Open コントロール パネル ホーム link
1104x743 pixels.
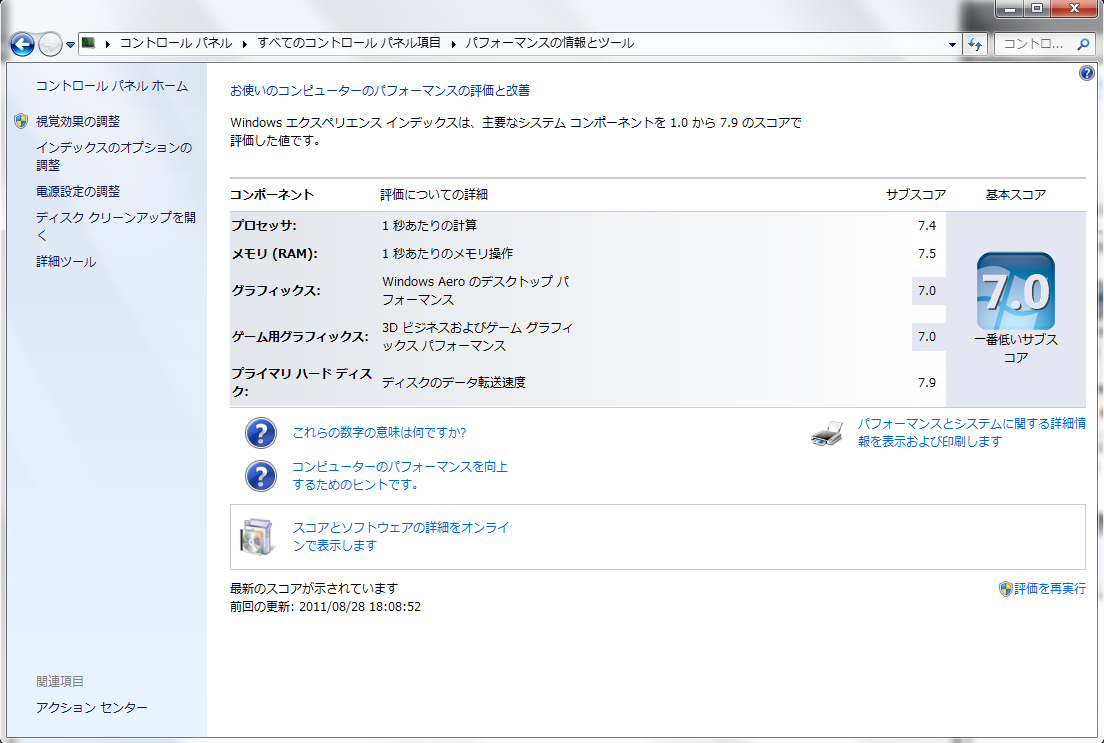[x=112, y=86]
